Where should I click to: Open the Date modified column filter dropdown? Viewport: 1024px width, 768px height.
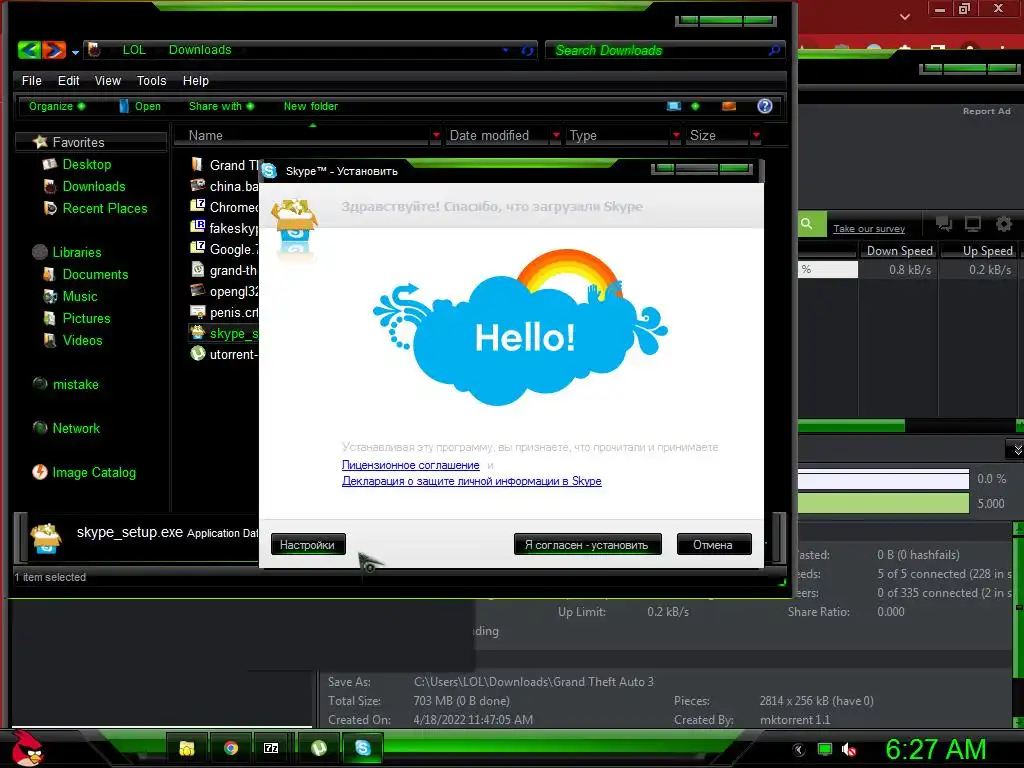(x=556, y=135)
